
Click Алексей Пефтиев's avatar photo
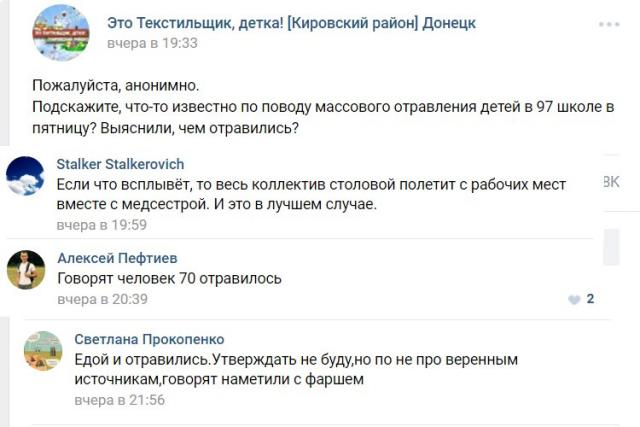point(26,269)
